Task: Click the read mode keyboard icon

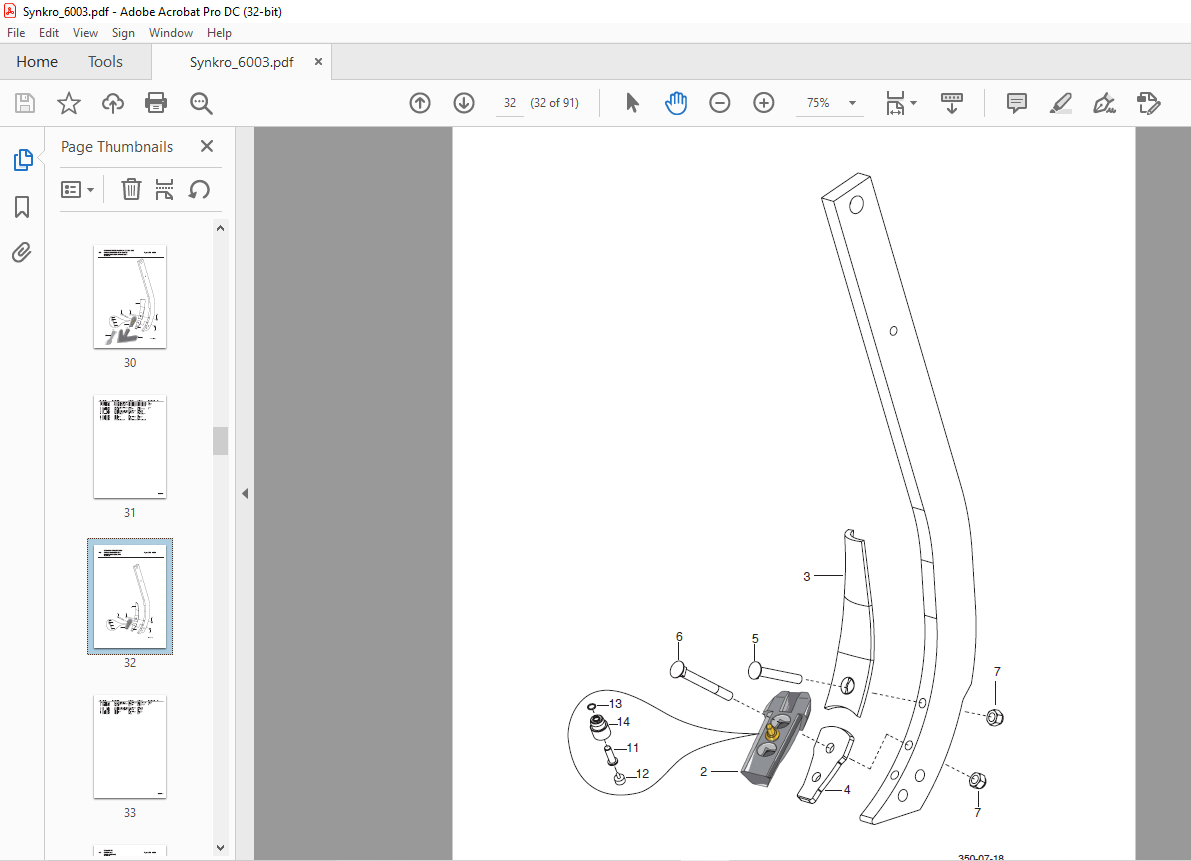Action: click(x=951, y=102)
